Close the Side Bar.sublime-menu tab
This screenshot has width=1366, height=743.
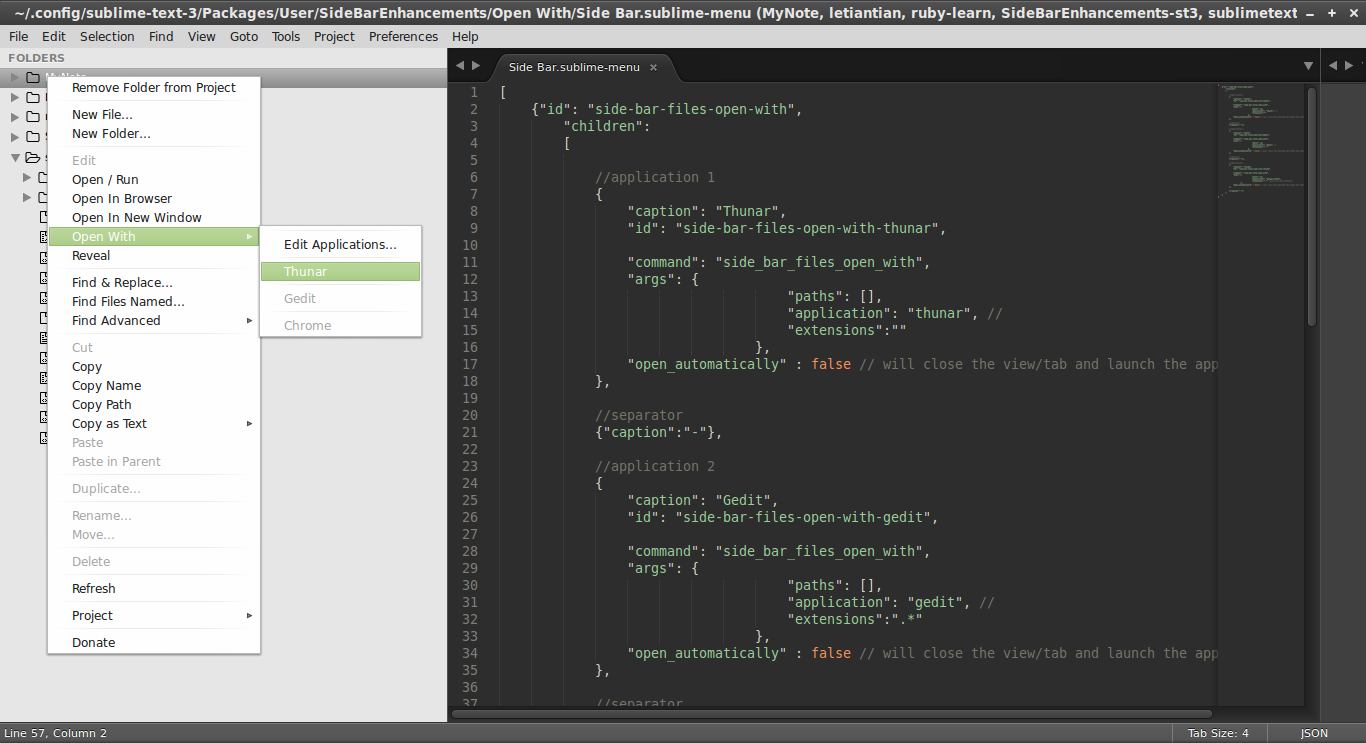click(653, 67)
